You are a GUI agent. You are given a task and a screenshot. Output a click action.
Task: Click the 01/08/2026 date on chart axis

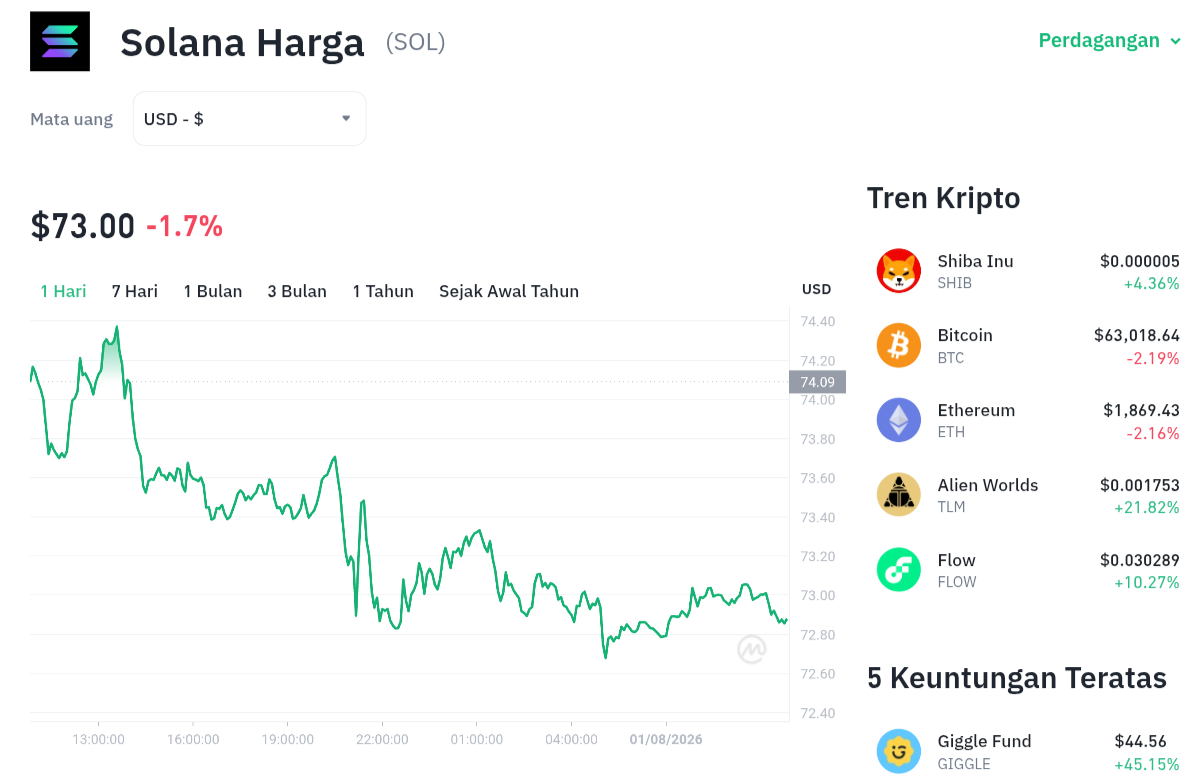coord(666,740)
